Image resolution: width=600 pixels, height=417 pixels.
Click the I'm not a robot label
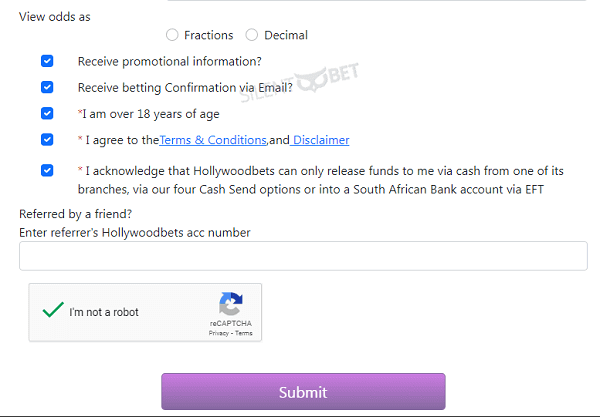click(104, 312)
